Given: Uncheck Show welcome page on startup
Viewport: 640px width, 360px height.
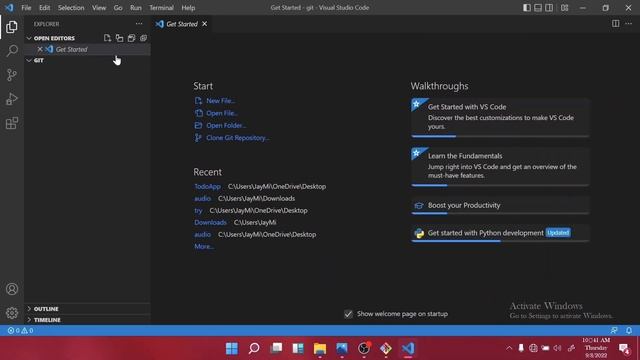Looking at the screenshot, I should pyautogui.click(x=348, y=314).
